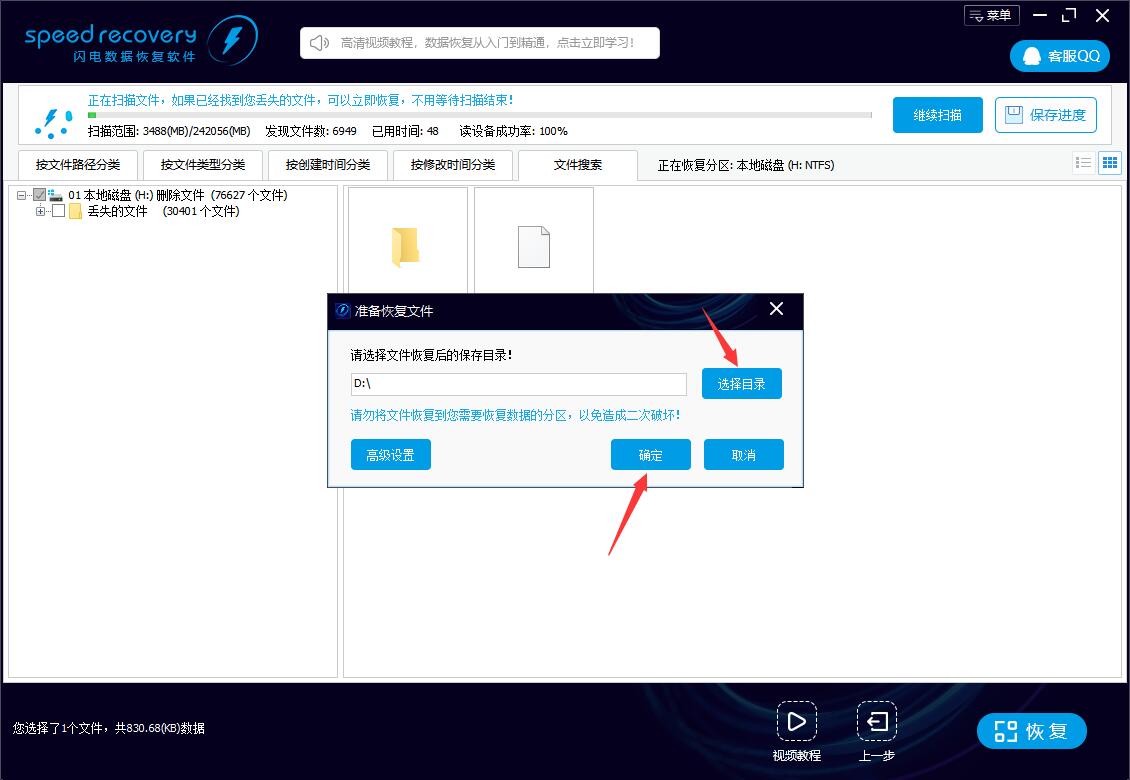Switch to the 文件搜索 tab

[x=577, y=164]
